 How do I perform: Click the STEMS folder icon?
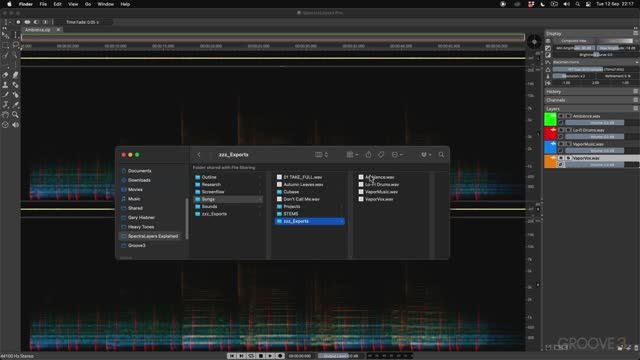[x=279, y=214]
